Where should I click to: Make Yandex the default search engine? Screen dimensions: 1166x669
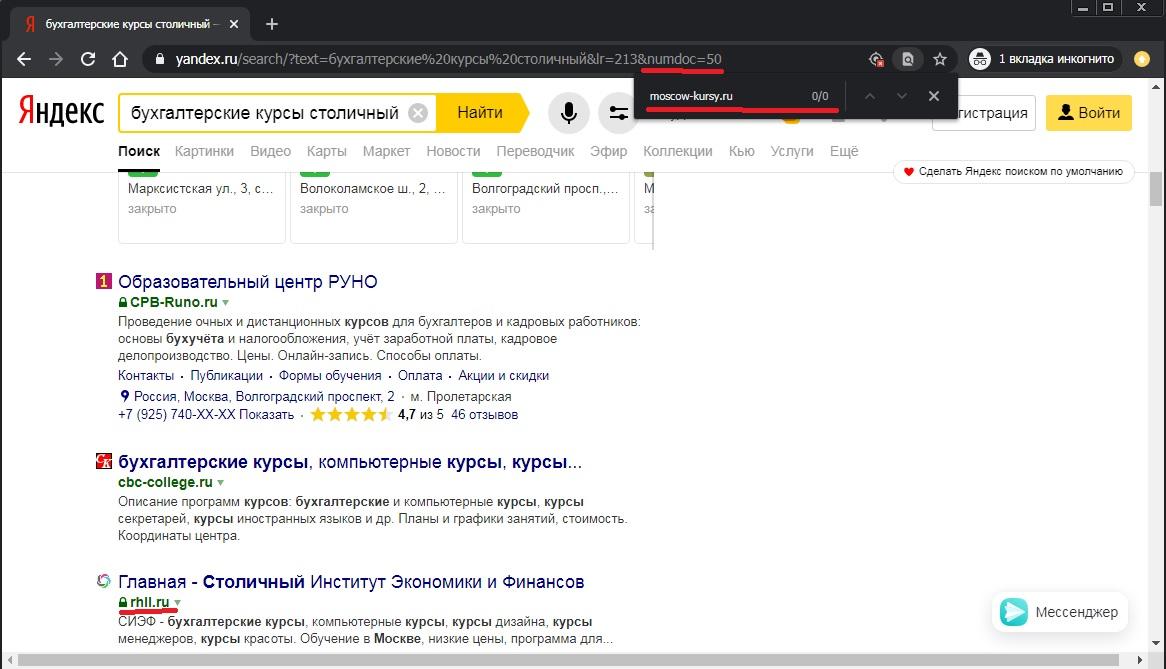(1014, 172)
